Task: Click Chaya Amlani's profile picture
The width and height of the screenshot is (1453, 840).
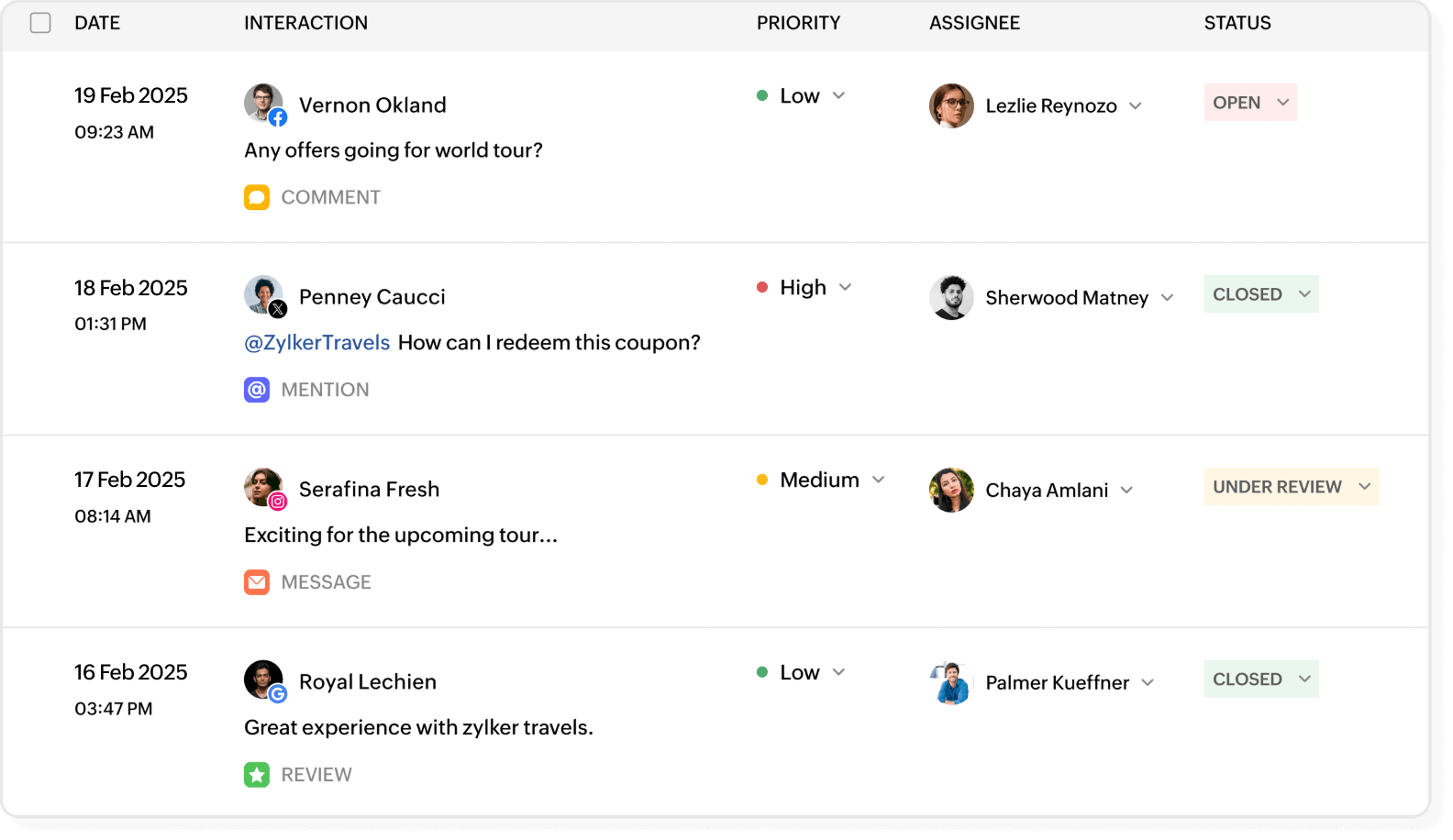Action: click(951, 489)
